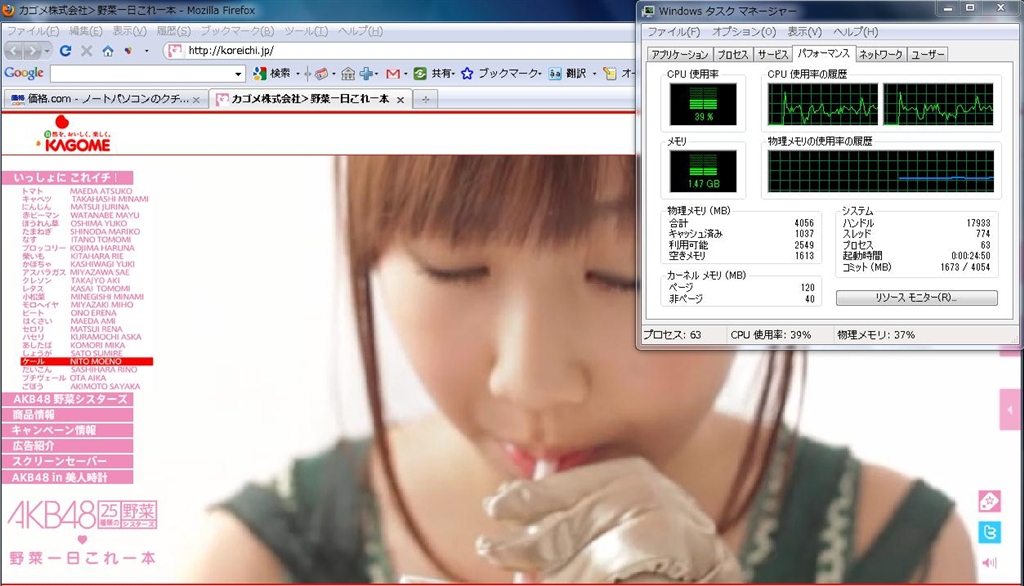Open Task Manager オプション(O) menu
1024x586 pixels.
(x=744, y=31)
